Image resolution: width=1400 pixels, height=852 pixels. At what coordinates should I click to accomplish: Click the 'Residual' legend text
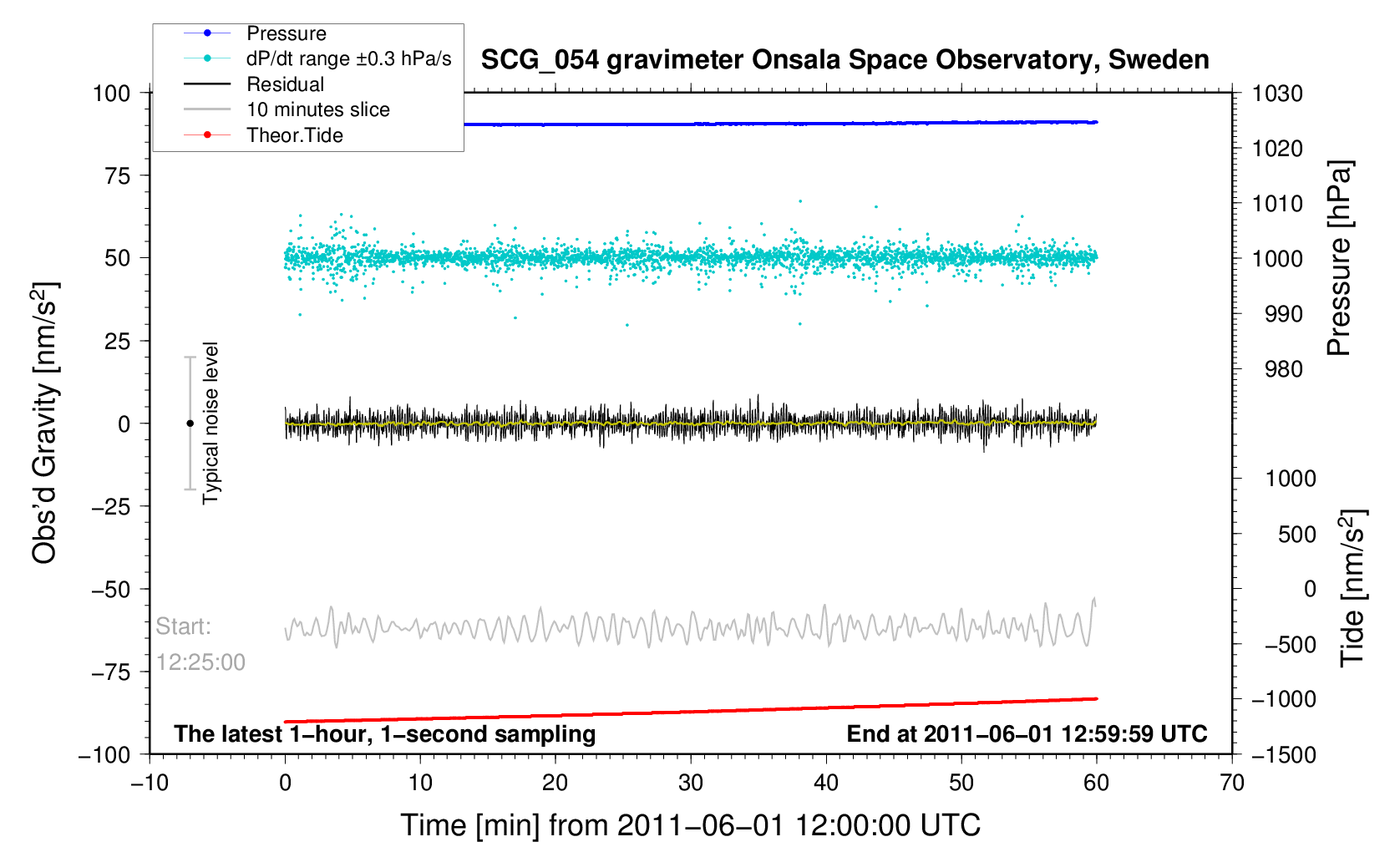tap(285, 84)
